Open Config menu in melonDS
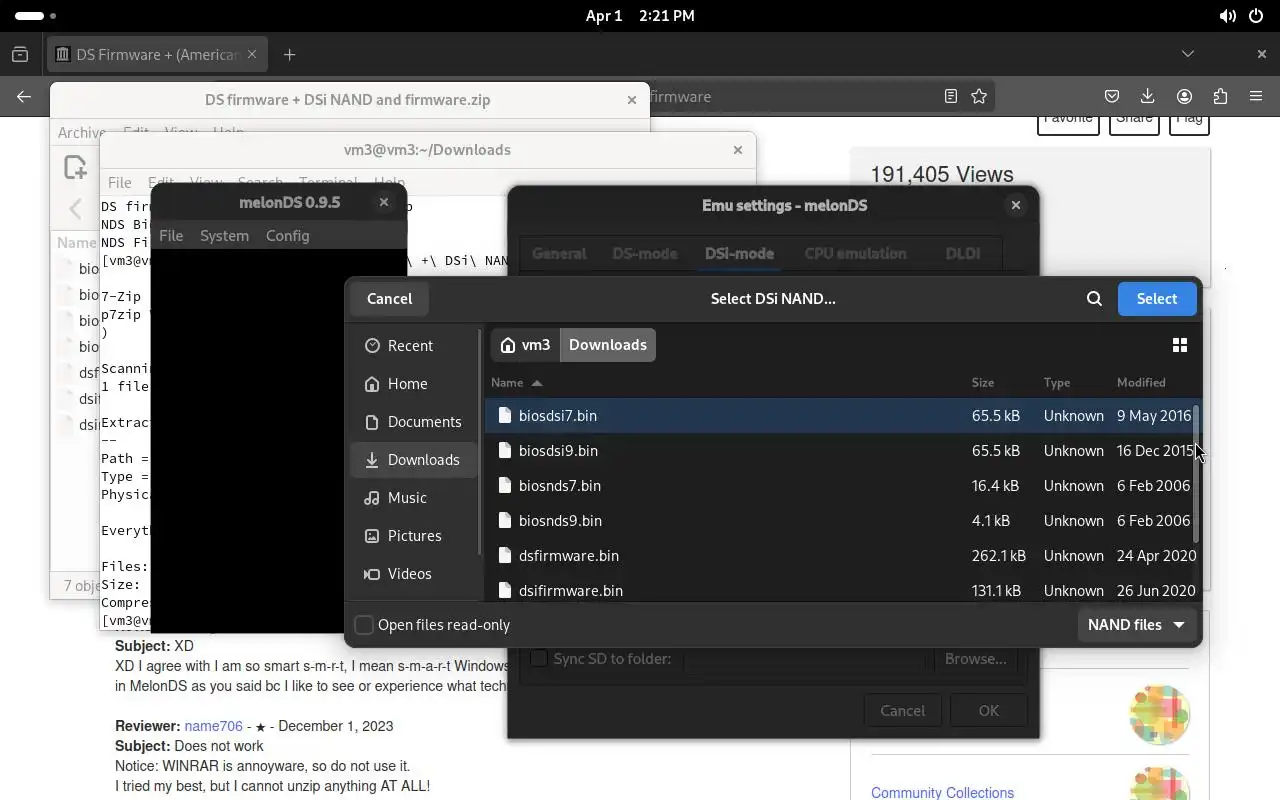The image size is (1280, 800). pos(287,235)
